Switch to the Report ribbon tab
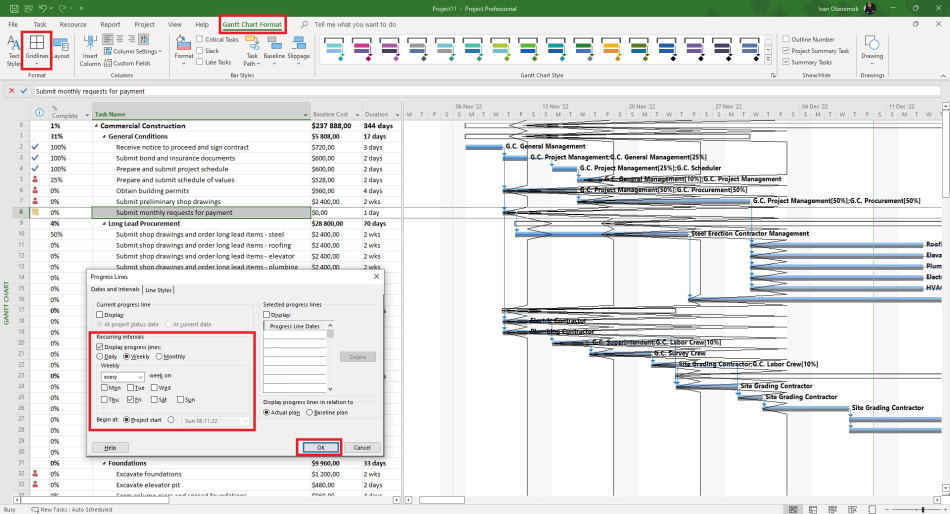950x514 pixels. click(110, 24)
